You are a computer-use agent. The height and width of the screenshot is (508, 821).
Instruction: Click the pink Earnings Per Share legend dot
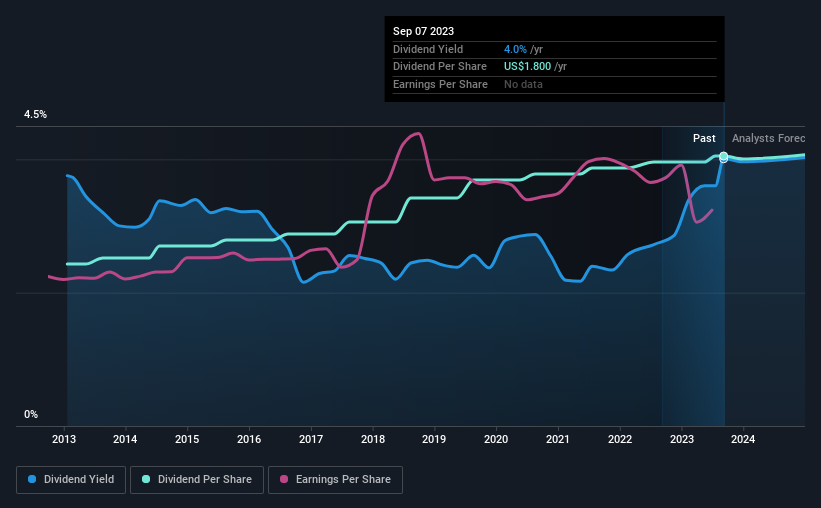click(284, 479)
